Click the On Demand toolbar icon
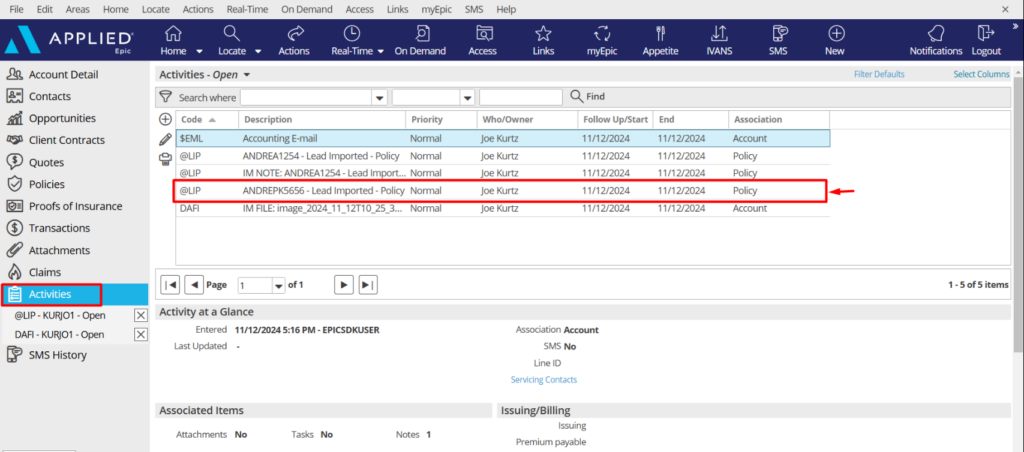 click(x=421, y=34)
